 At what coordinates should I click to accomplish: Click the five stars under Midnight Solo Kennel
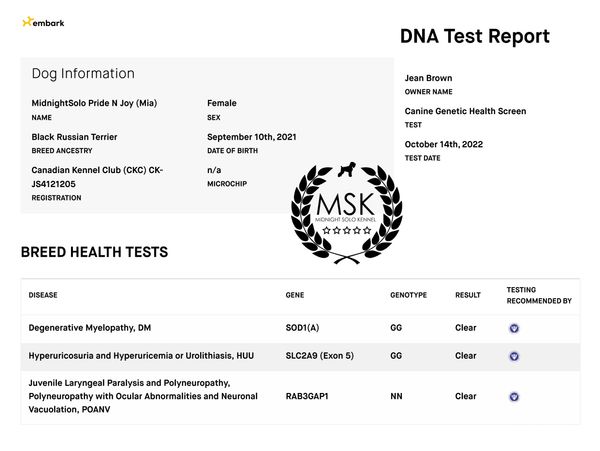(346, 231)
